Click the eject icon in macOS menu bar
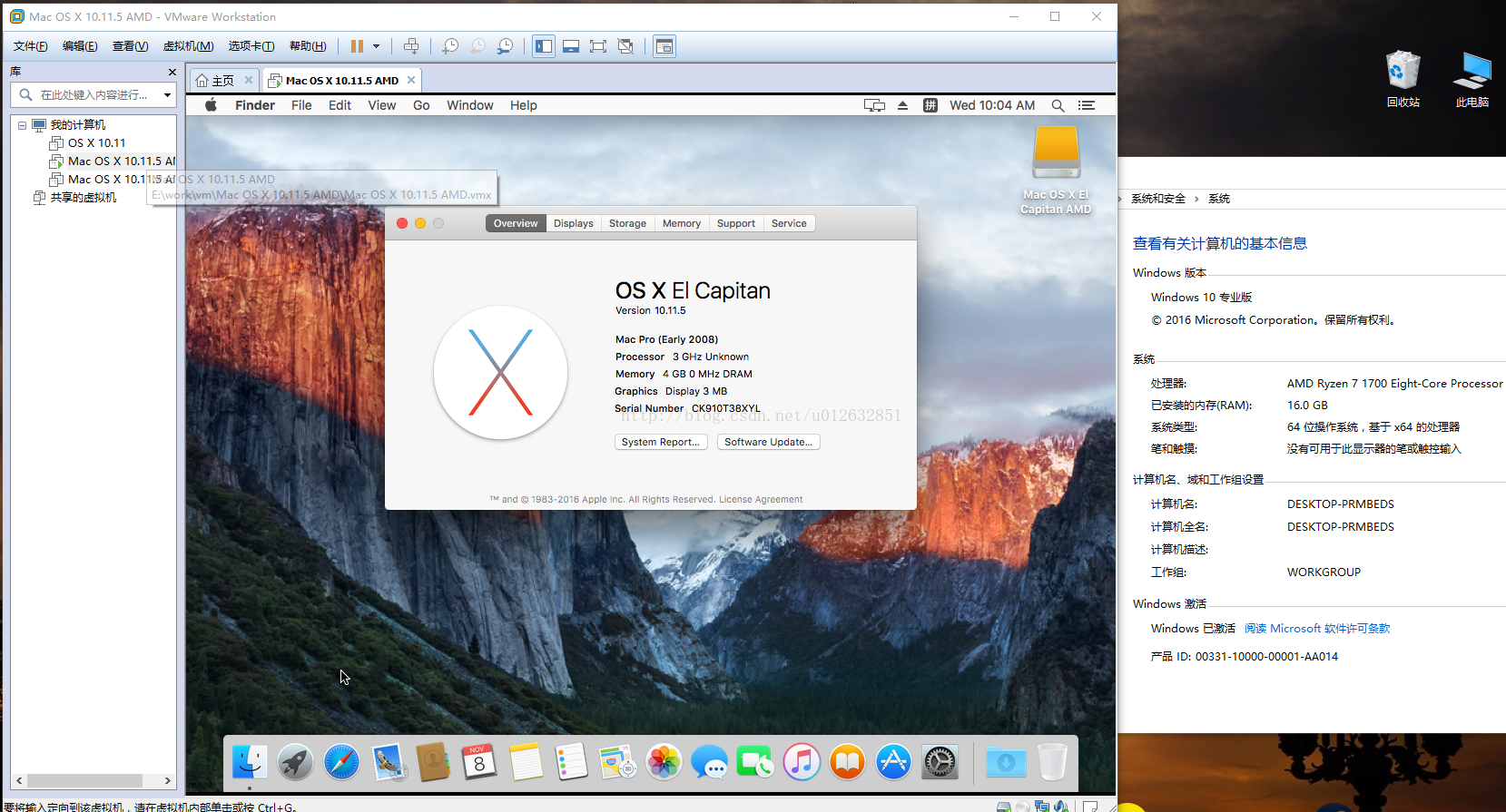This screenshot has width=1506, height=812. [902, 105]
